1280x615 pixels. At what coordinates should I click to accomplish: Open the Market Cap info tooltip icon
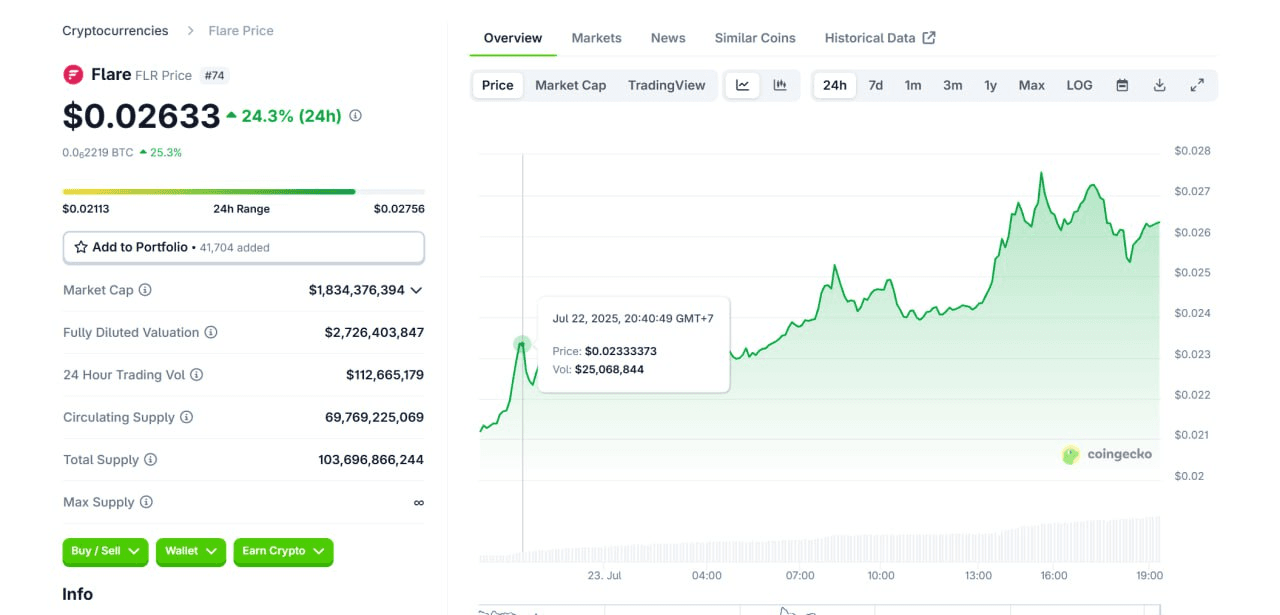(145, 290)
